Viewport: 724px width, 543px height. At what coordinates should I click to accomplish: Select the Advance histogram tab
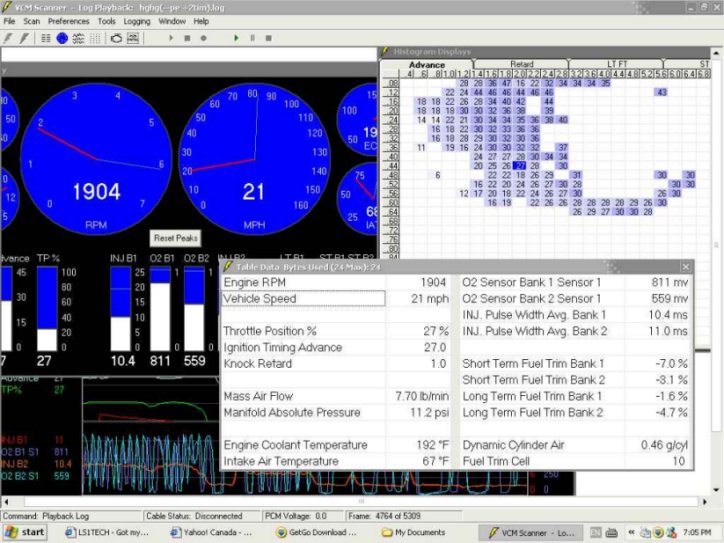(x=427, y=64)
